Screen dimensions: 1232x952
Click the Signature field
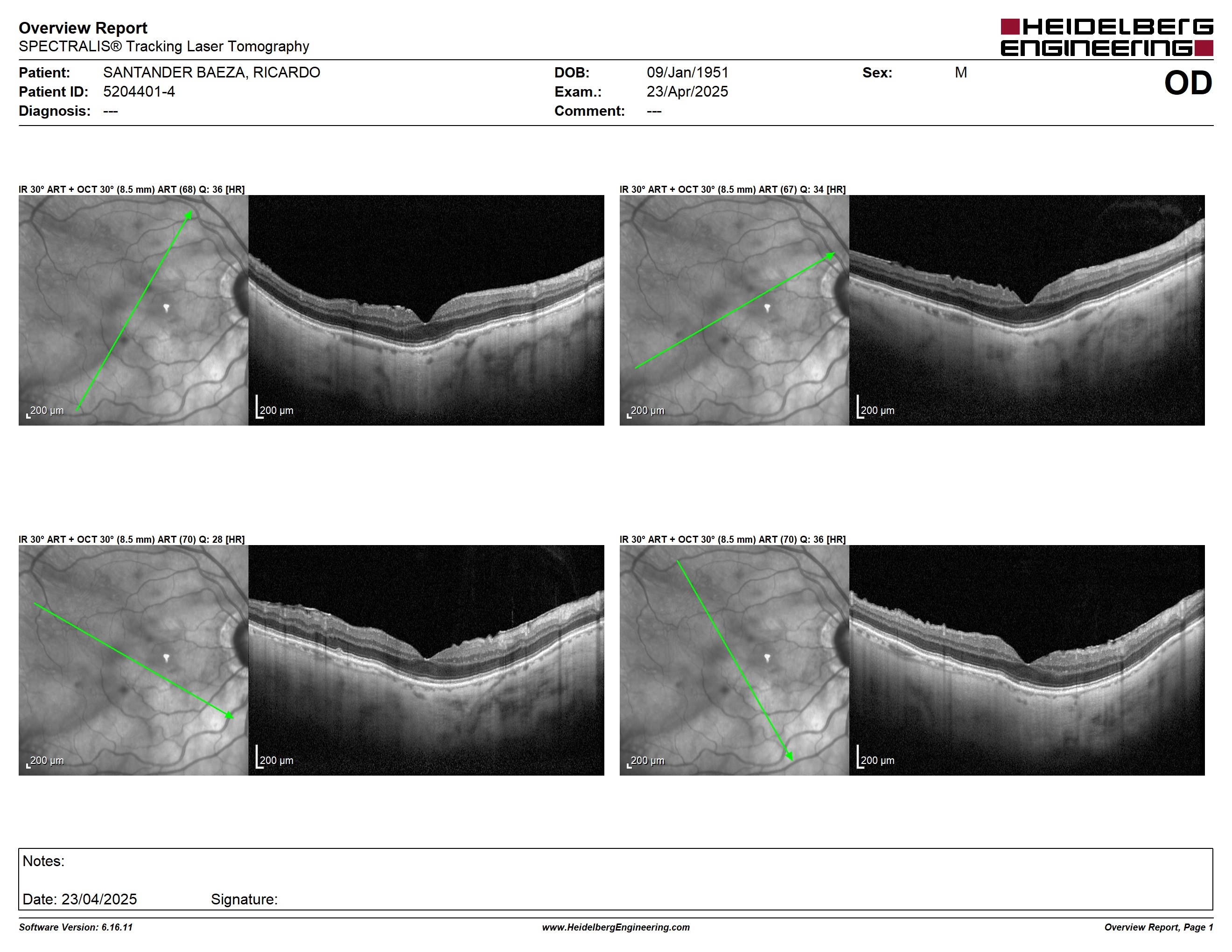[x=244, y=899]
